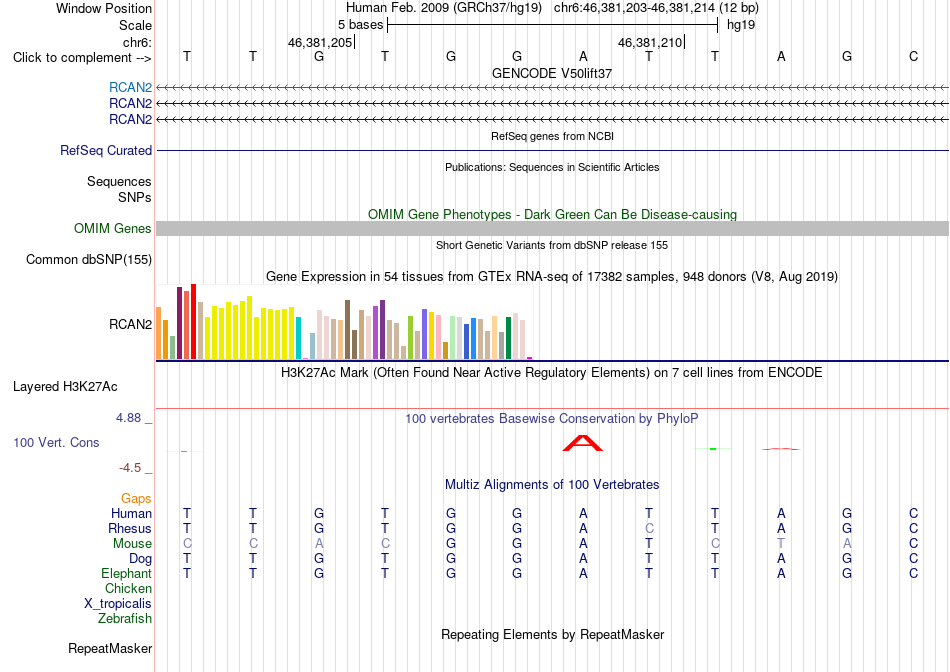Select the Zebrafish species label

coord(125,619)
